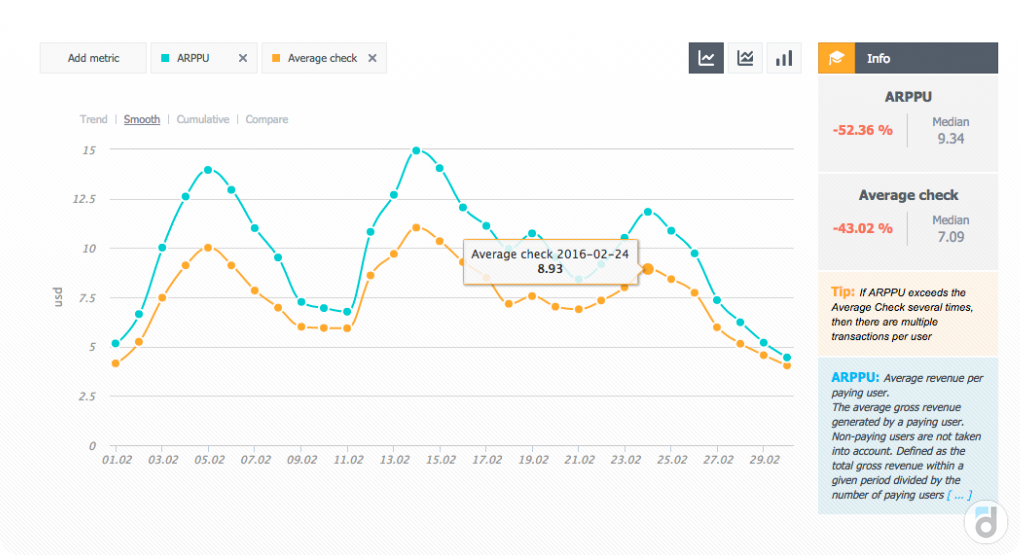The height and width of the screenshot is (555, 1020).
Task: Click the highlighted 2016-02-24 Average check point
Action: (648, 269)
